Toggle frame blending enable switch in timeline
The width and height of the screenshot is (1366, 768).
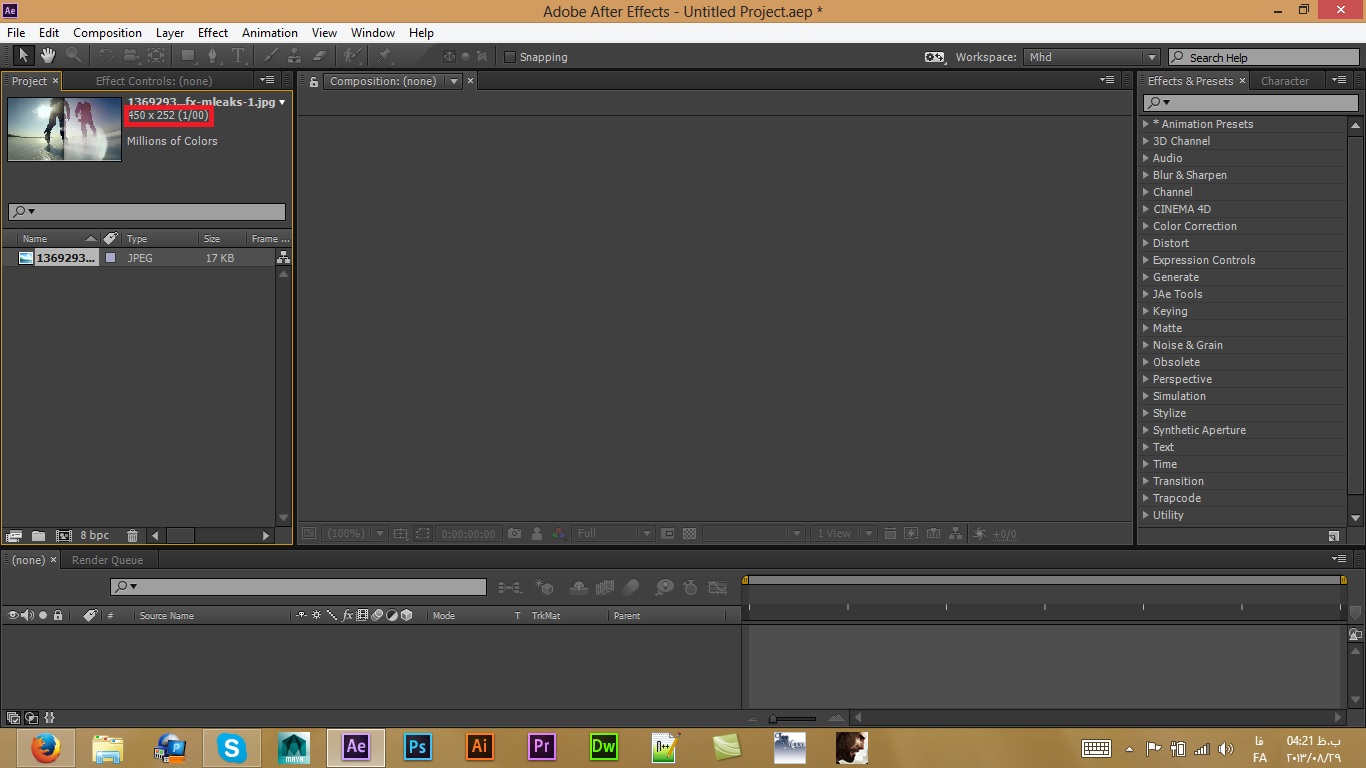pyautogui.click(x=605, y=588)
